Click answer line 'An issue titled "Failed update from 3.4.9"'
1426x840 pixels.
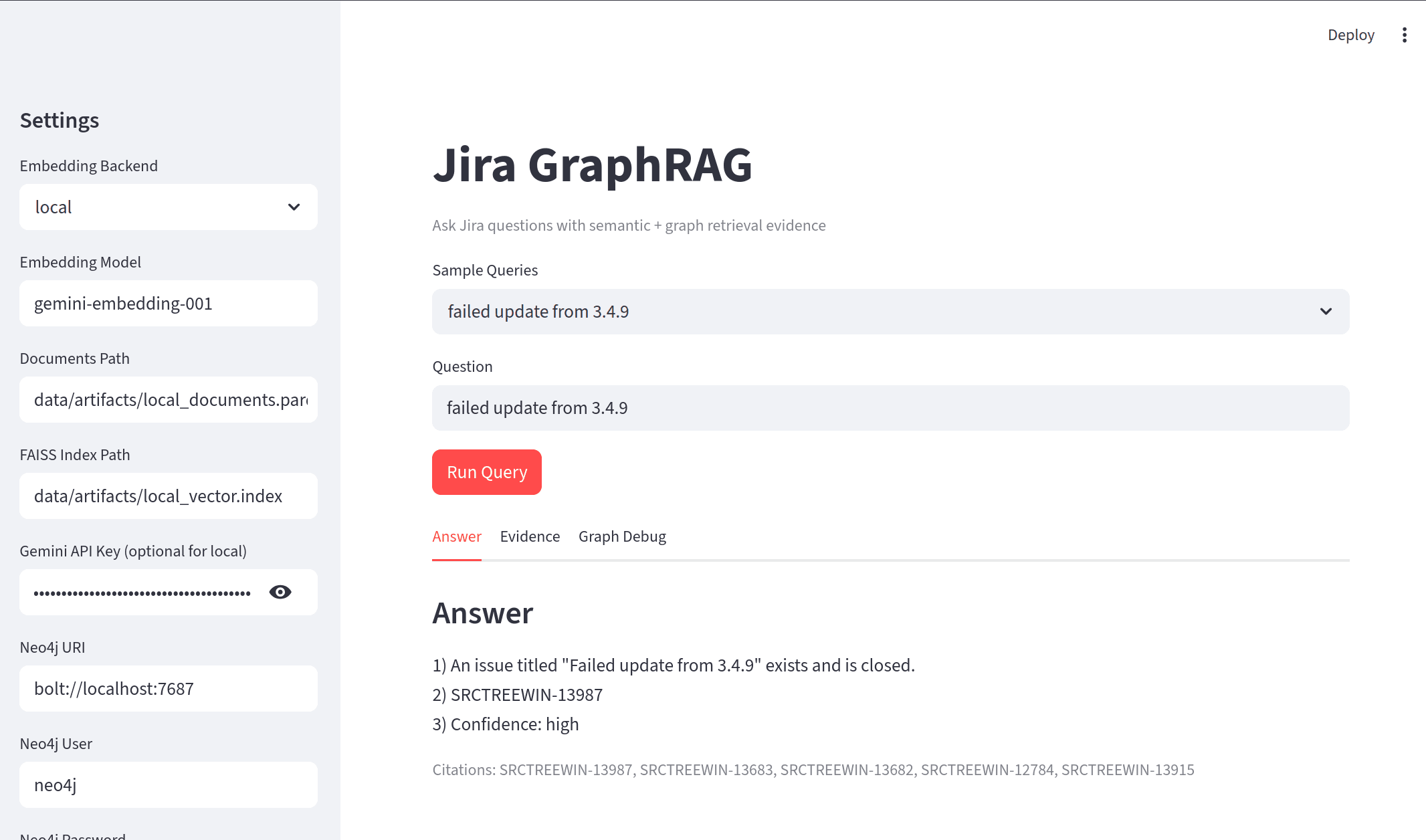[x=674, y=665]
